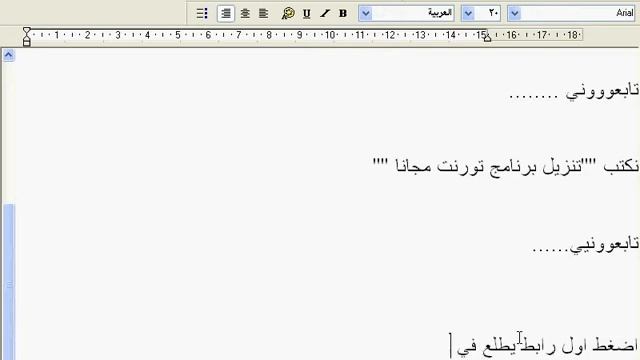This screenshot has height=360, width=640.
Task: Click the ruler at the 10 mark
Action: click(330, 35)
